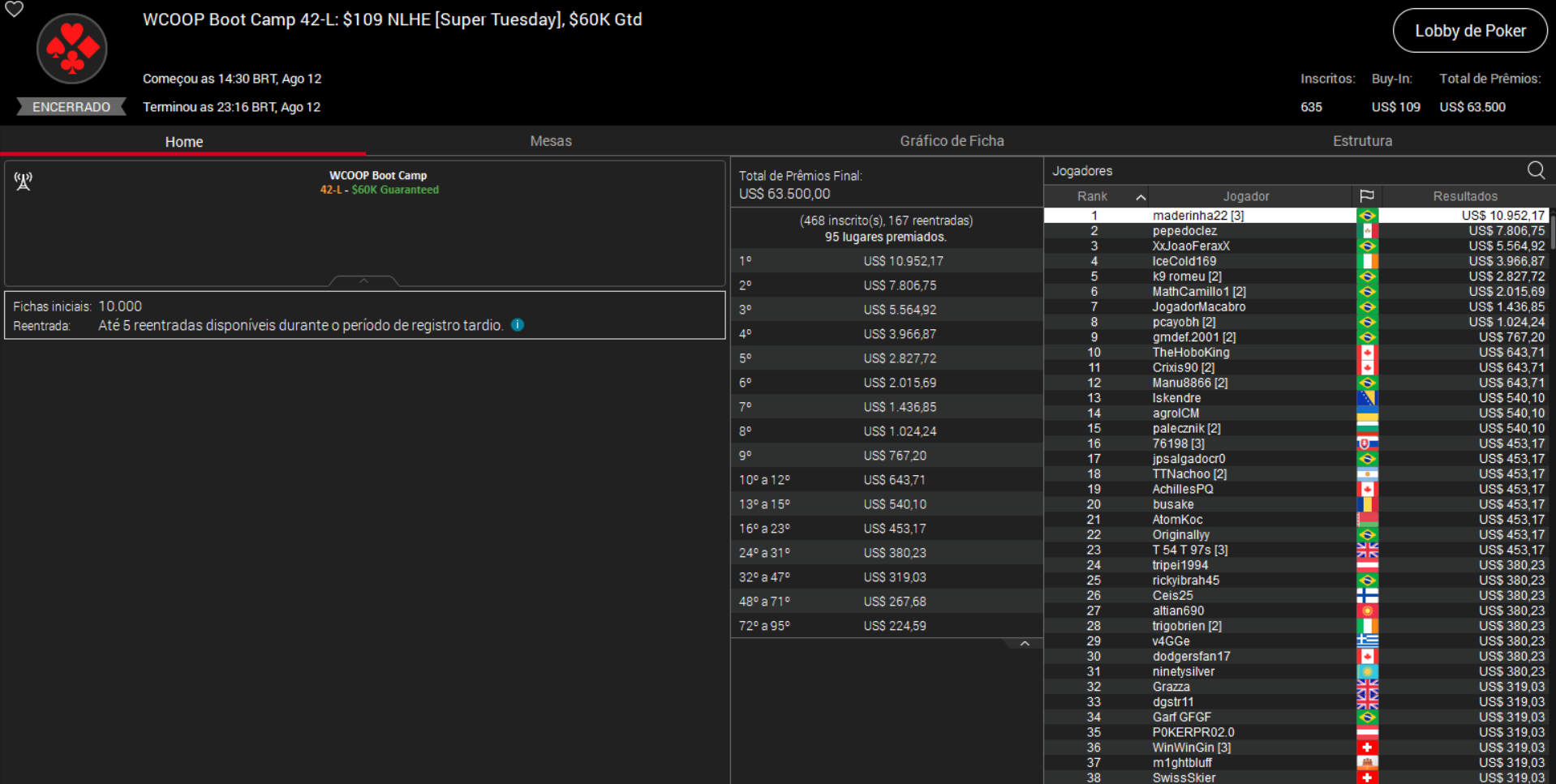Select player row JogadorMacabro

pyautogui.click(x=1296, y=306)
